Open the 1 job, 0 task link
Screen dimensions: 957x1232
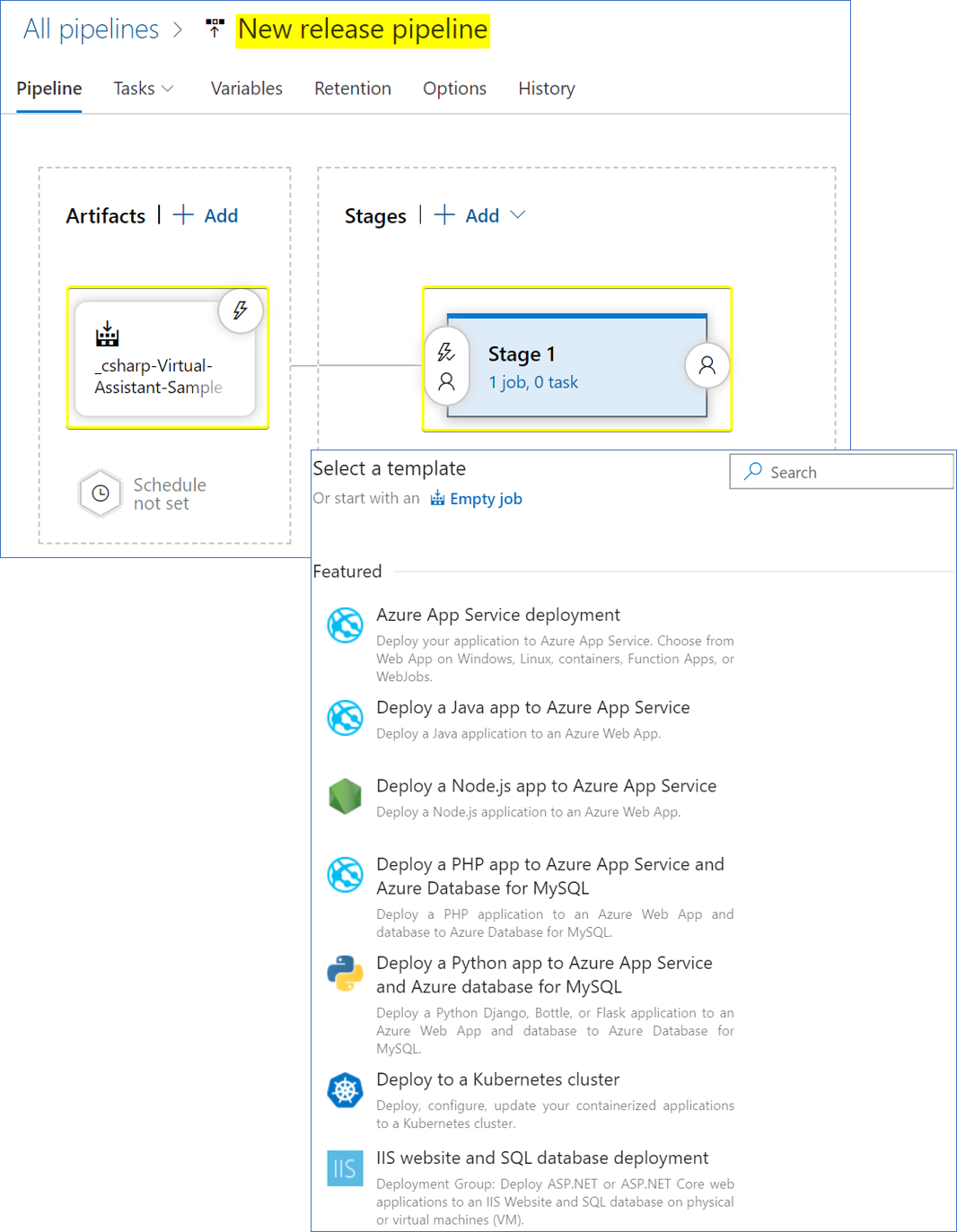[533, 382]
